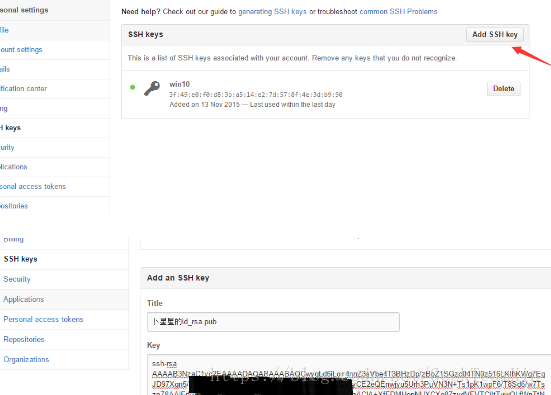
Task: Click the Title input field
Action: 273,322
